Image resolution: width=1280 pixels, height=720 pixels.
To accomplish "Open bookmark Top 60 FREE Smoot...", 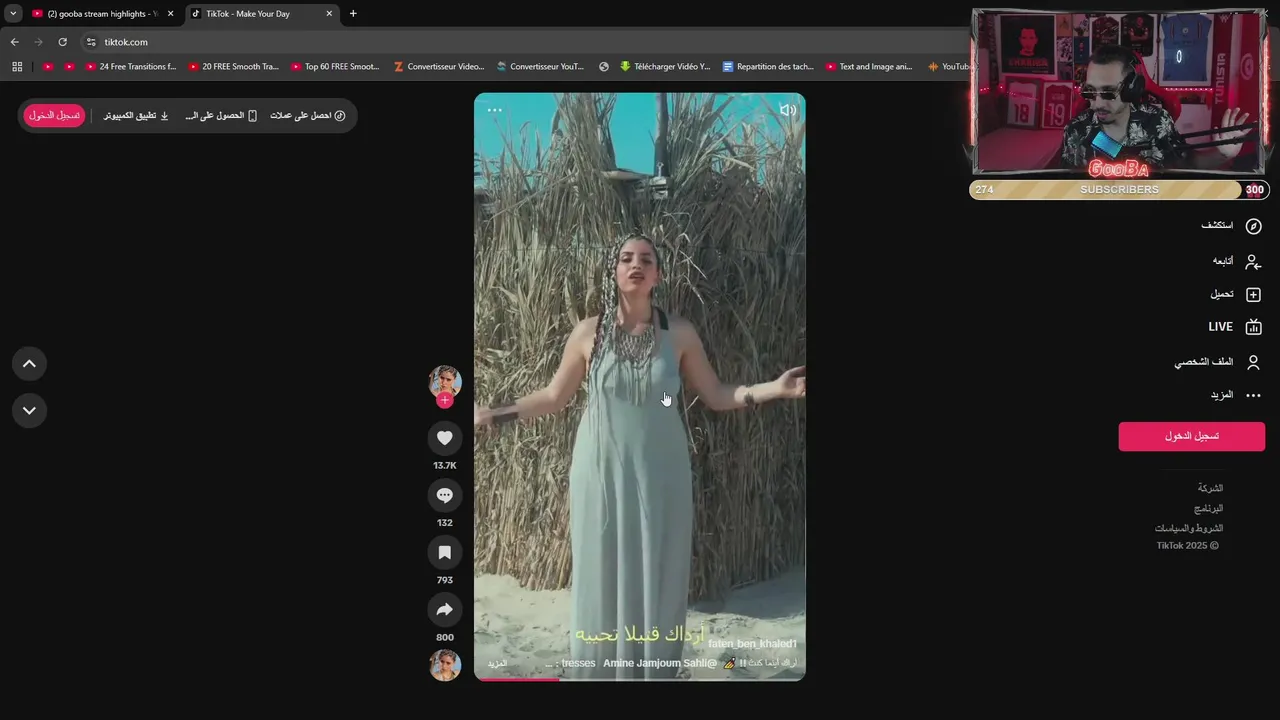I will (x=335, y=67).
